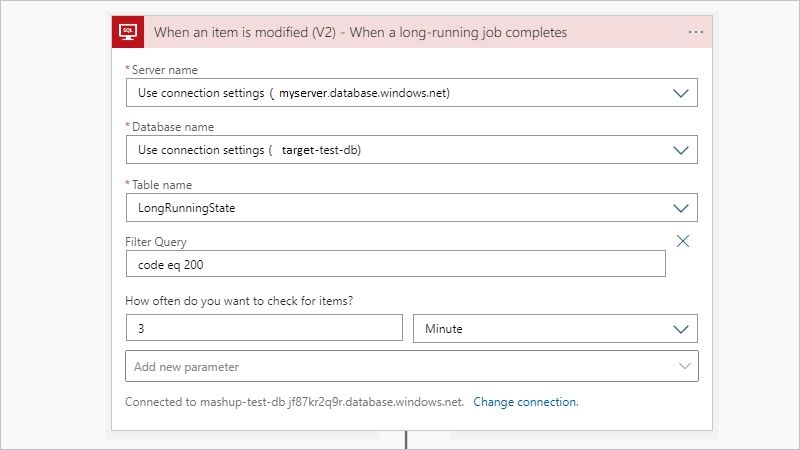This screenshot has width=800, height=450.
Task: Click the Change connection link
Action: [x=526, y=402]
